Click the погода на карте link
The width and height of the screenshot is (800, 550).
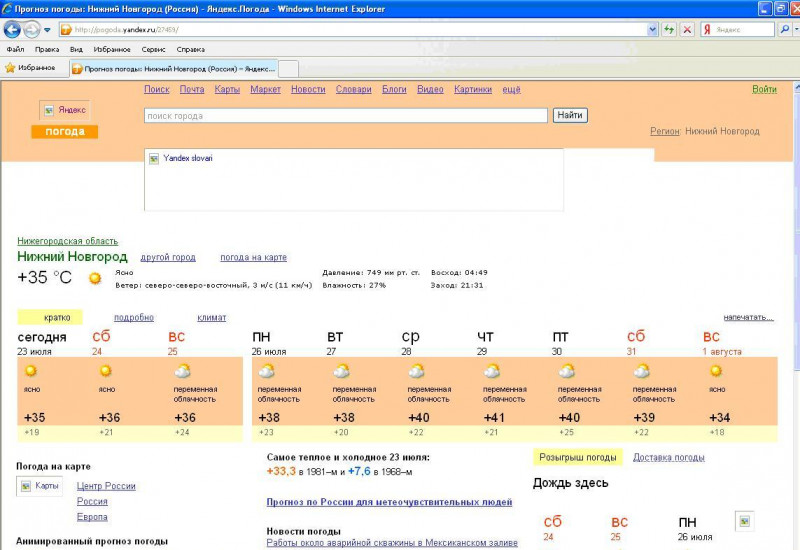tap(254, 257)
